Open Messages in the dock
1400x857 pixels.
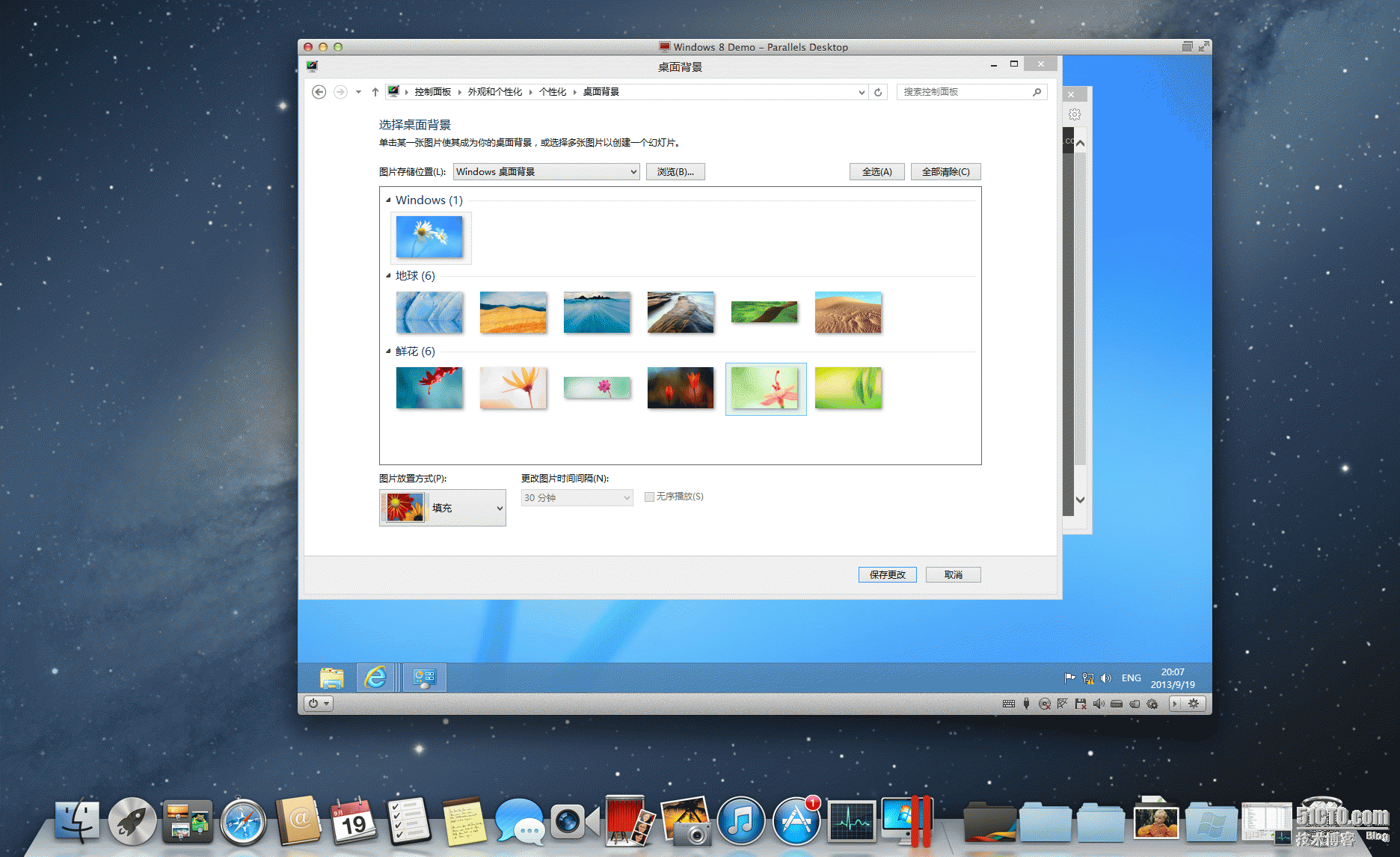[520, 821]
